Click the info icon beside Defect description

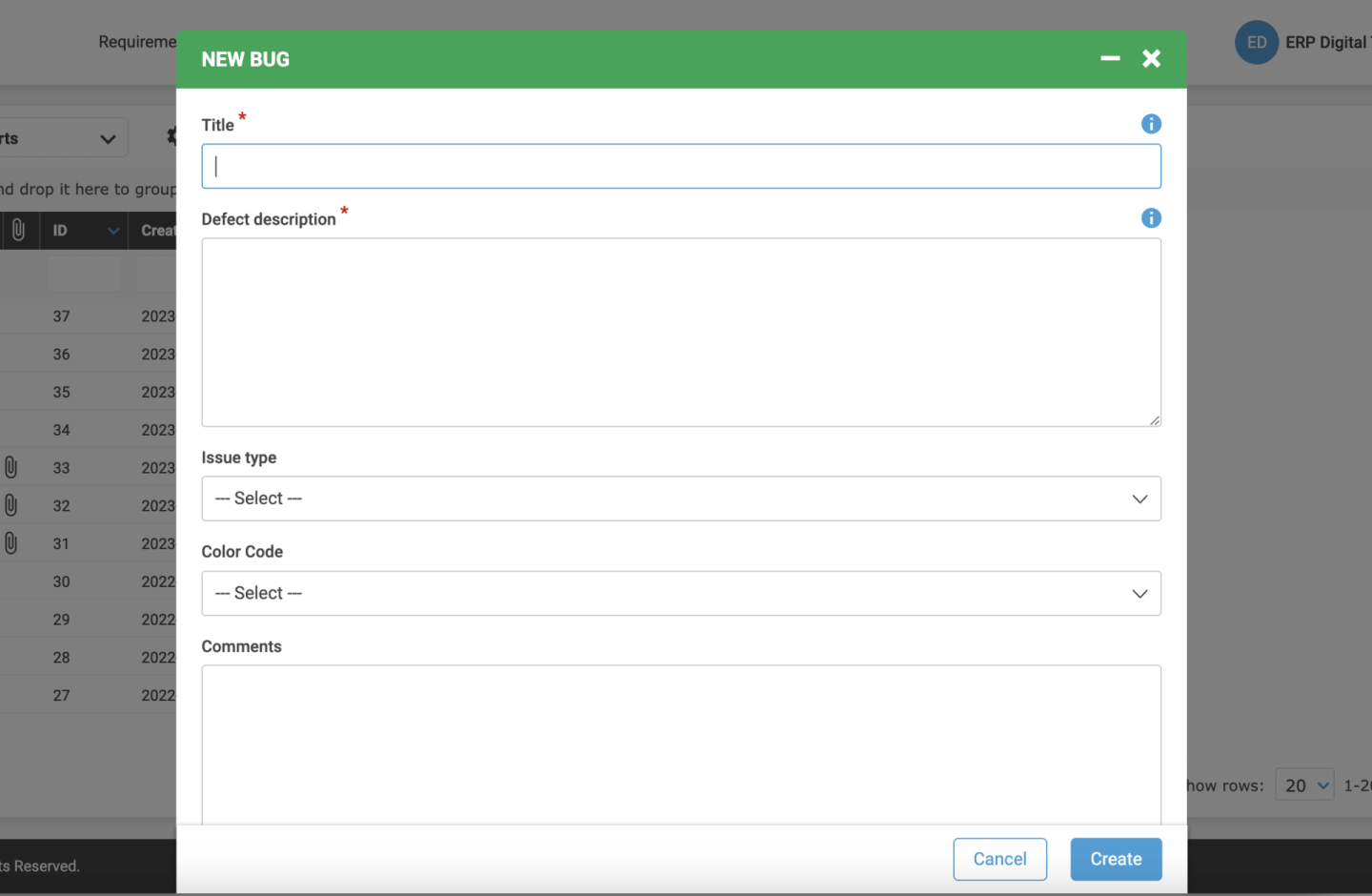(1151, 218)
